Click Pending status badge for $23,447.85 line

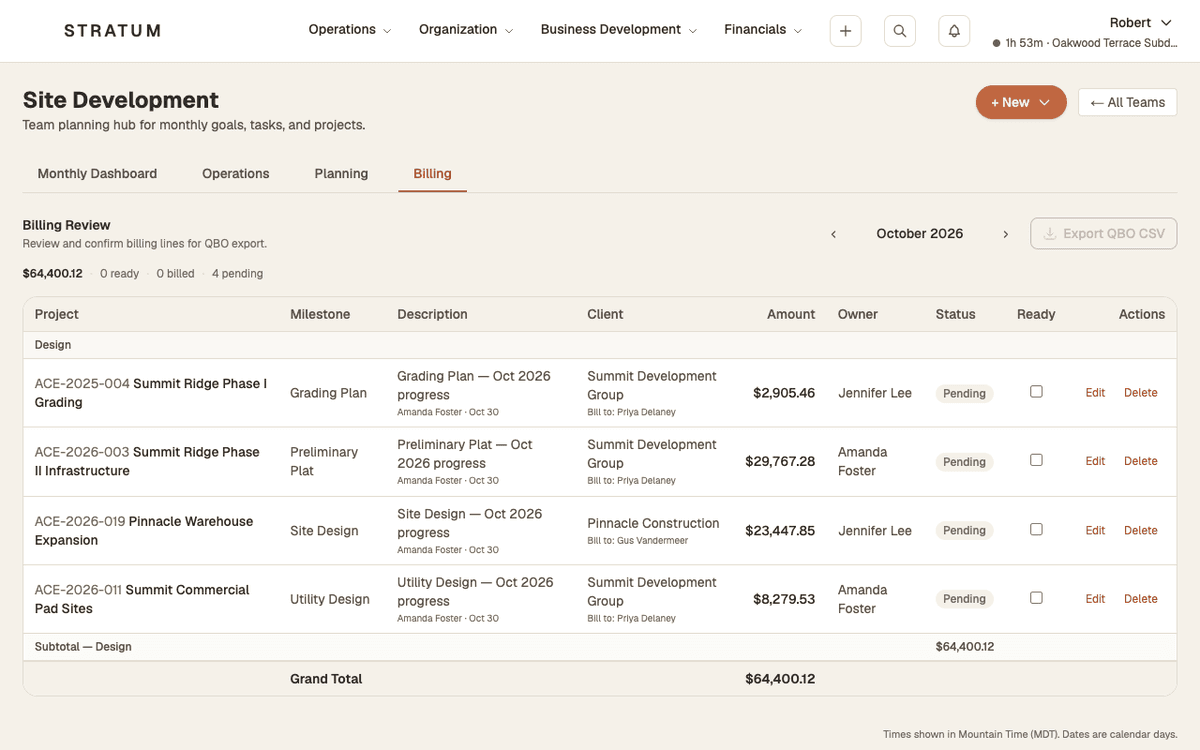[964, 531]
